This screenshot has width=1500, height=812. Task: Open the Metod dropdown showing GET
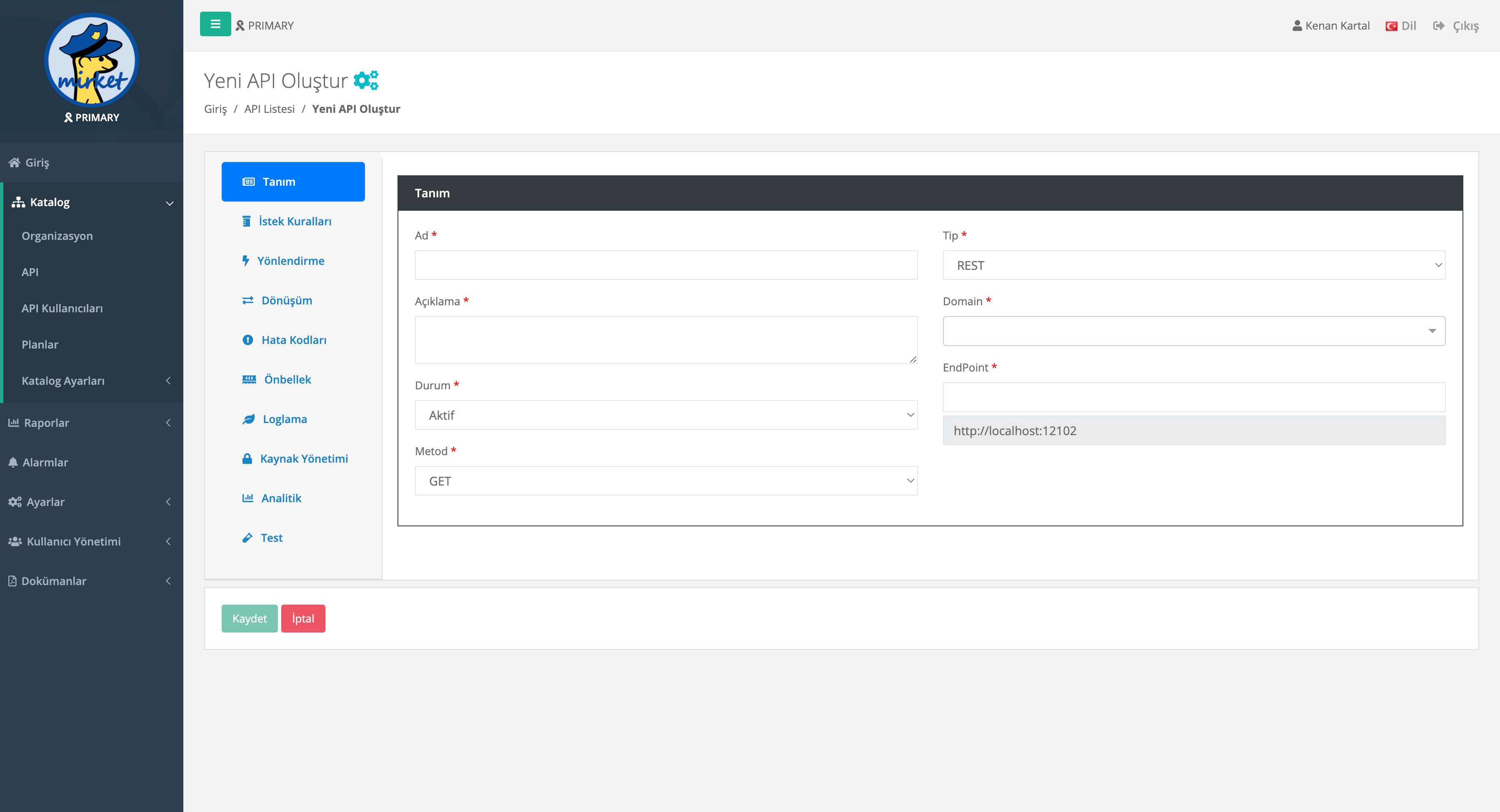point(666,481)
